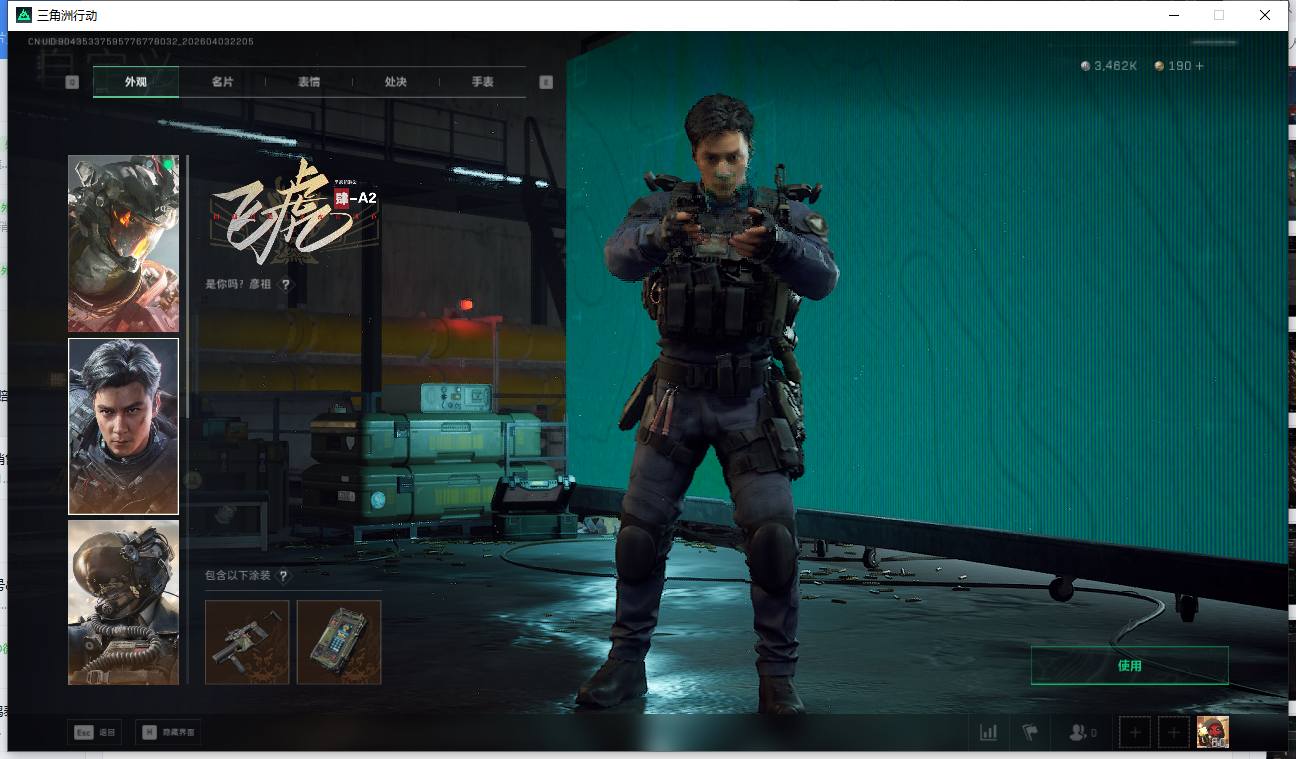1296x759 pixels.
Task: Open the friends list icon
Action: (x=1080, y=733)
